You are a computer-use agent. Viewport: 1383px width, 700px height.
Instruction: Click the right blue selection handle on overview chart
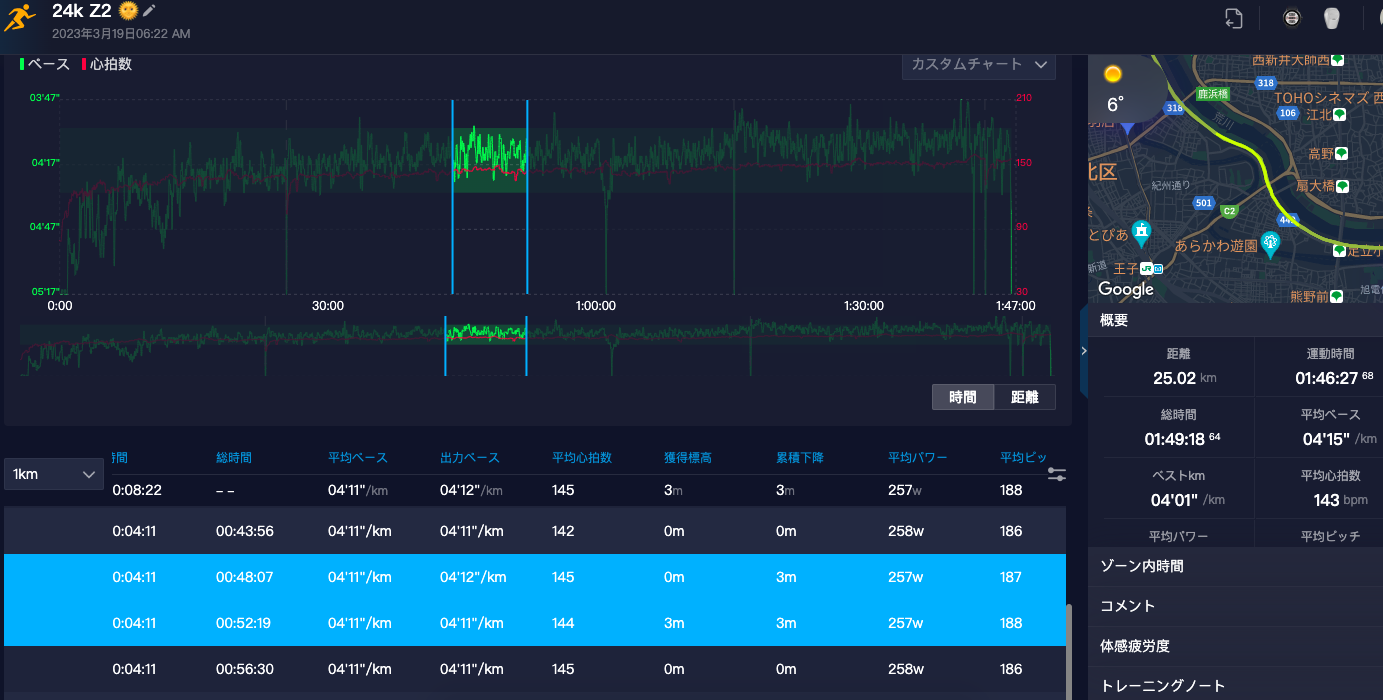[527, 346]
